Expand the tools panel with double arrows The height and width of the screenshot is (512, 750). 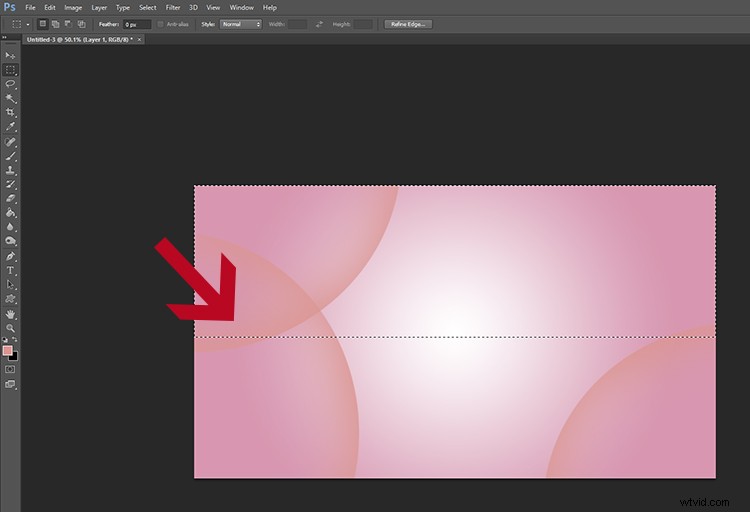4,37
